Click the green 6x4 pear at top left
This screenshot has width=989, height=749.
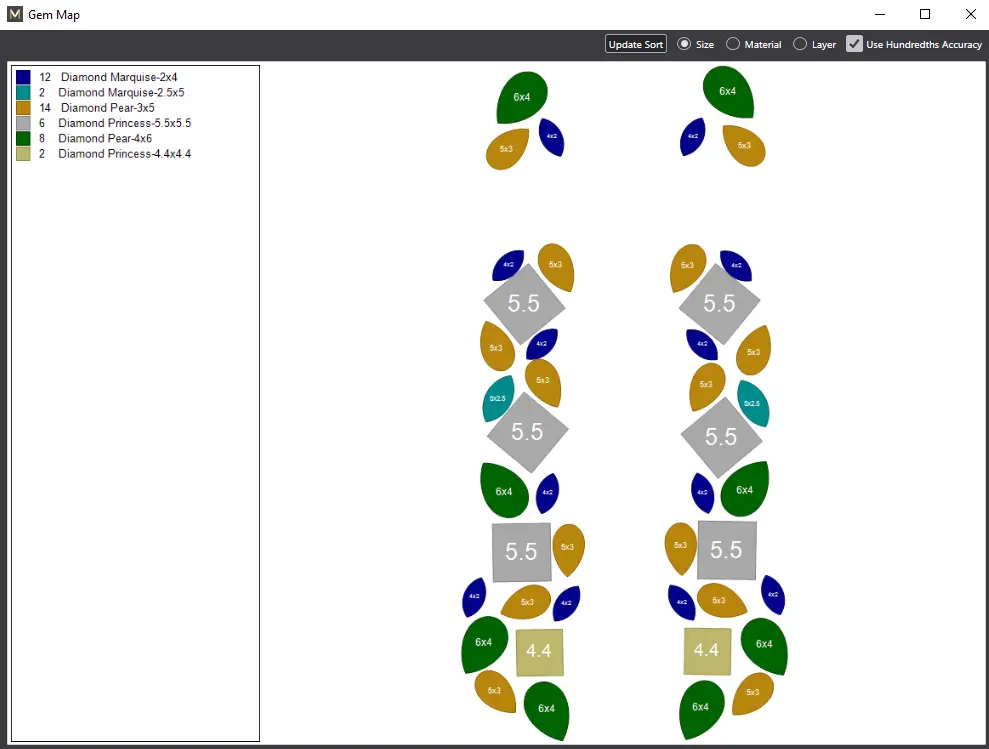522,97
